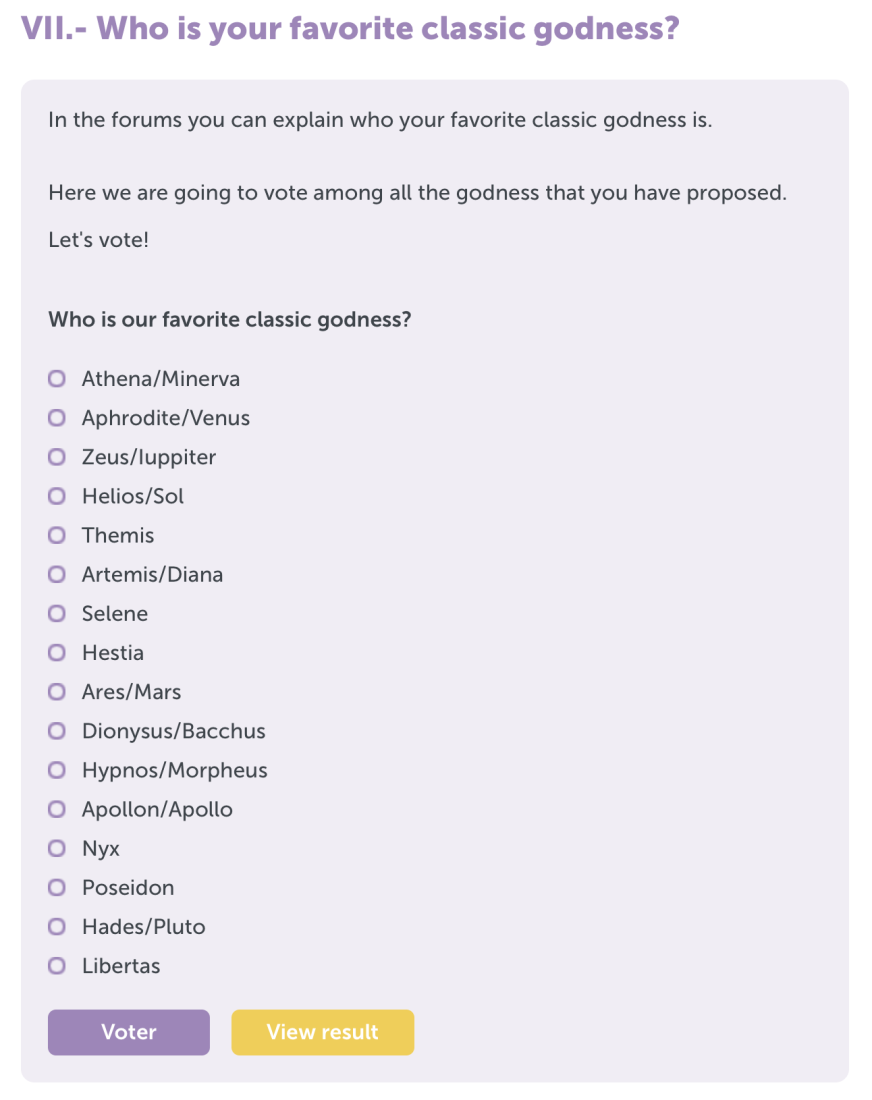Image resolution: width=872 pixels, height=1100 pixels.
Task: Pick the Libertas radio button
Action: tap(57, 966)
